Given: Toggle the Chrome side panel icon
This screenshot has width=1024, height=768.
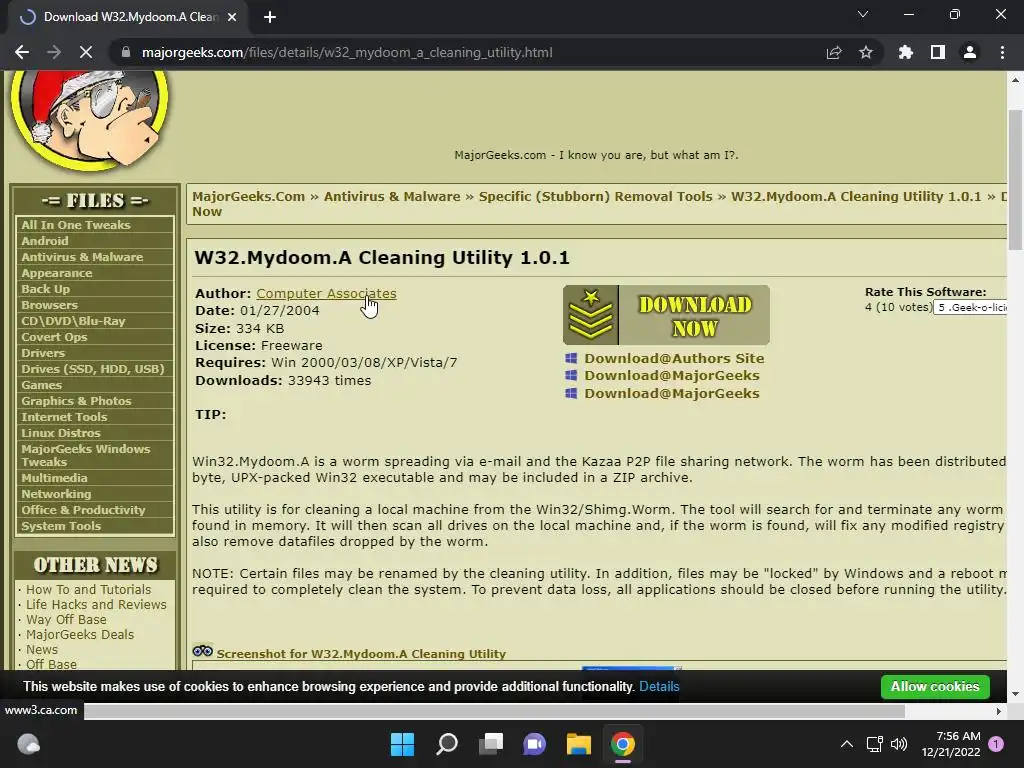Looking at the screenshot, I should tap(938, 52).
